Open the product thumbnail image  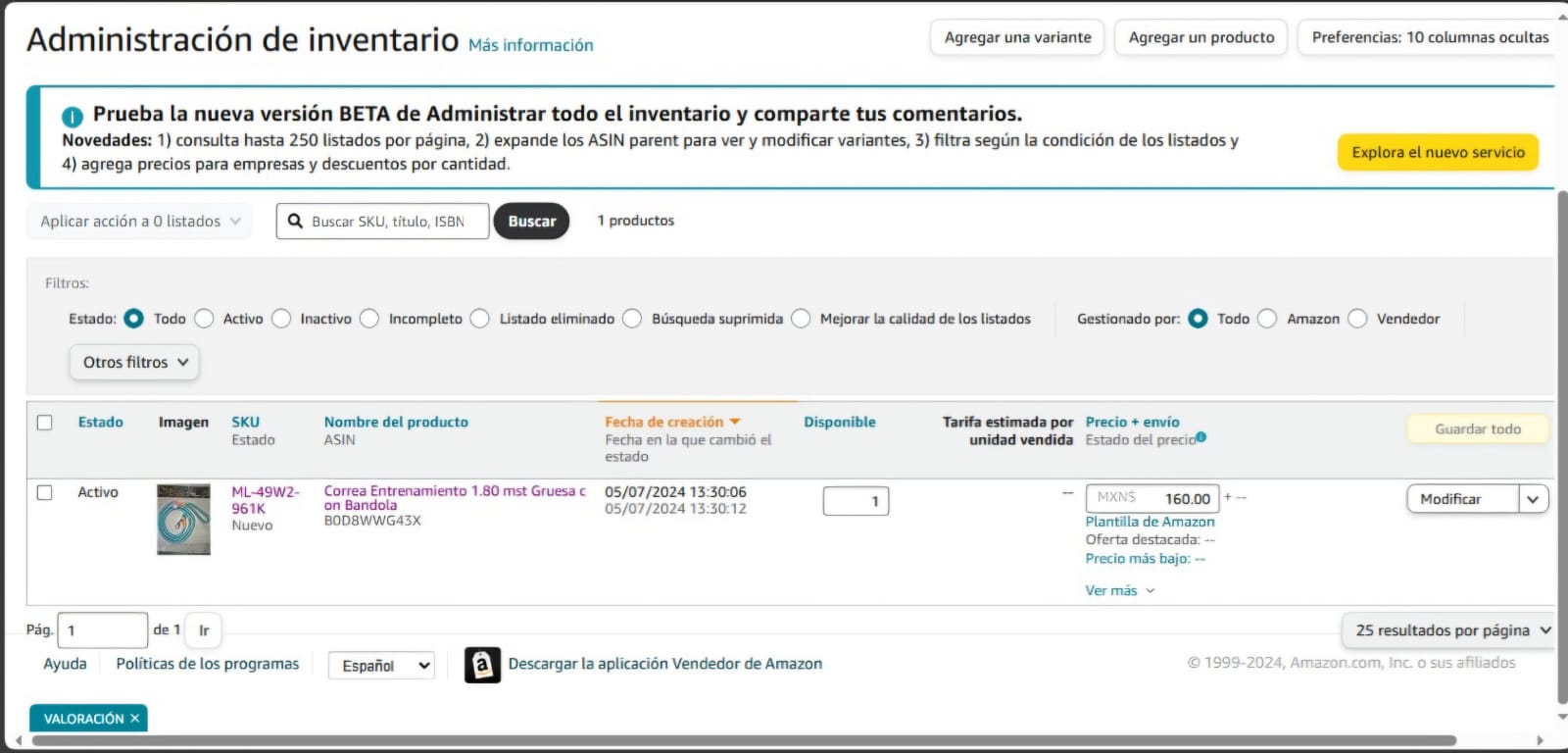pyautogui.click(x=183, y=520)
